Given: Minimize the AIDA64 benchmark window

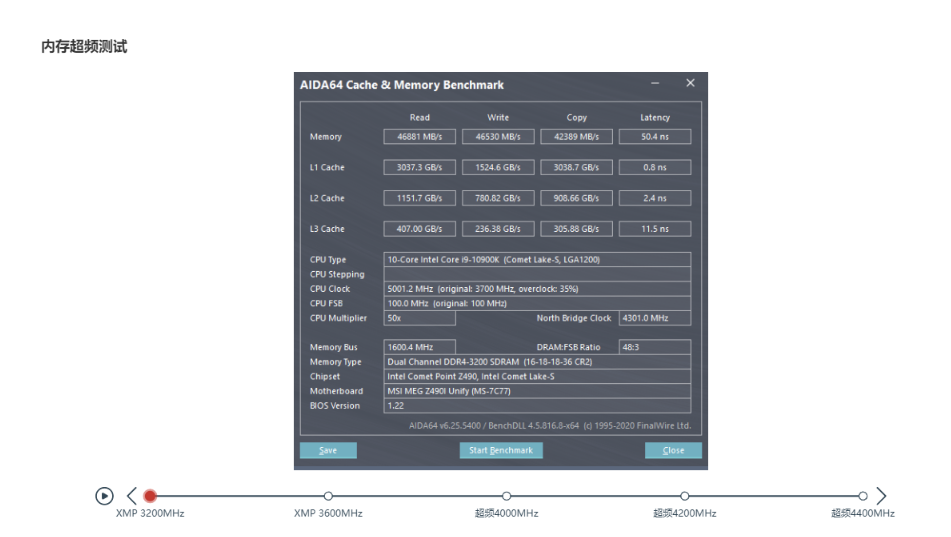Looking at the screenshot, I should (x=655, y=83).
